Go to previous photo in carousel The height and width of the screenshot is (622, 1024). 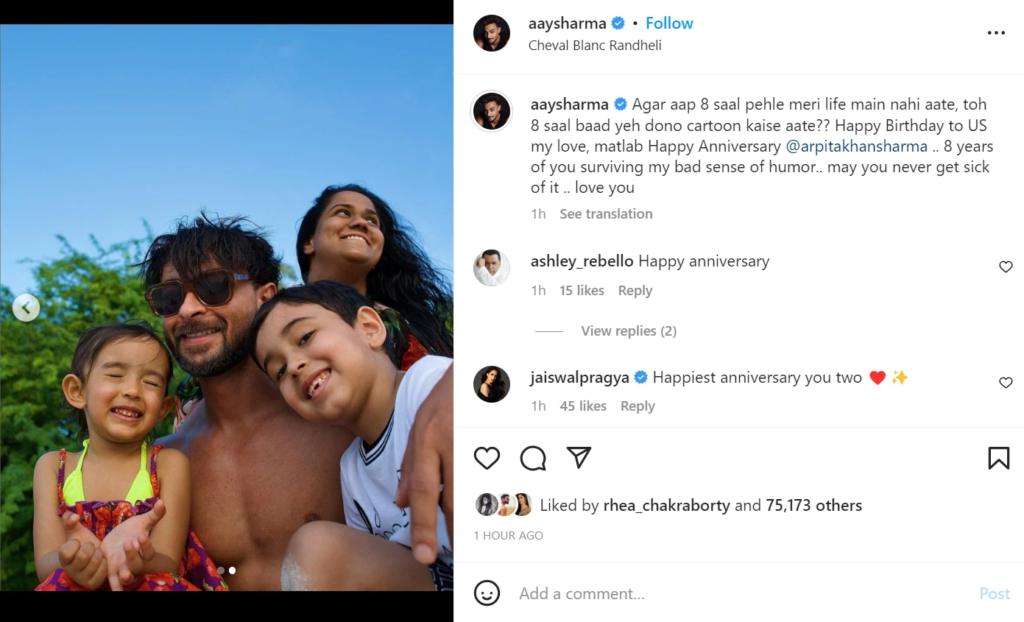click(26, 308)
